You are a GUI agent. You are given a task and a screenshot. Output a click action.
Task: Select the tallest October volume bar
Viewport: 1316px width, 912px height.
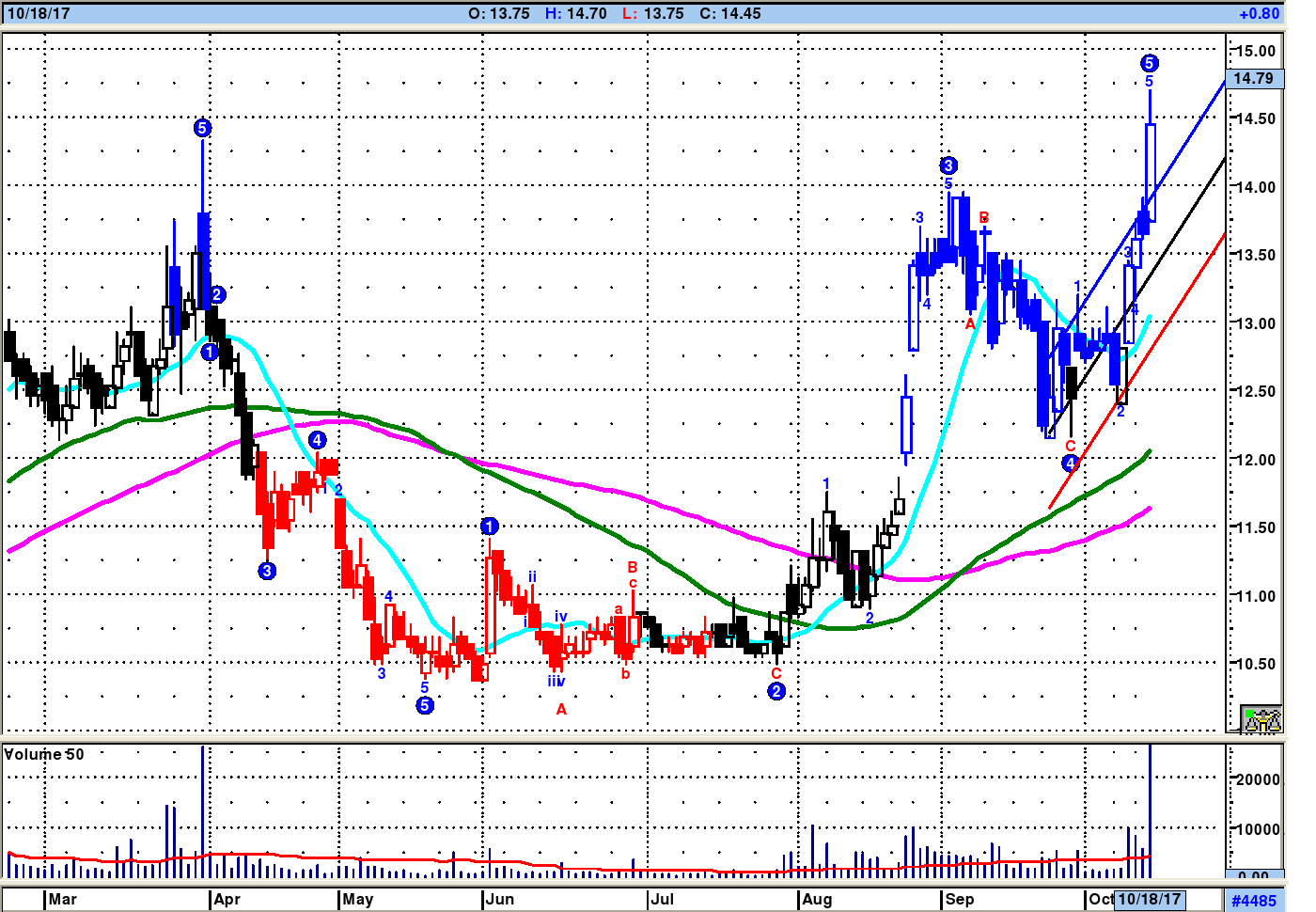pyautogui.click(x=1150, y=809)
